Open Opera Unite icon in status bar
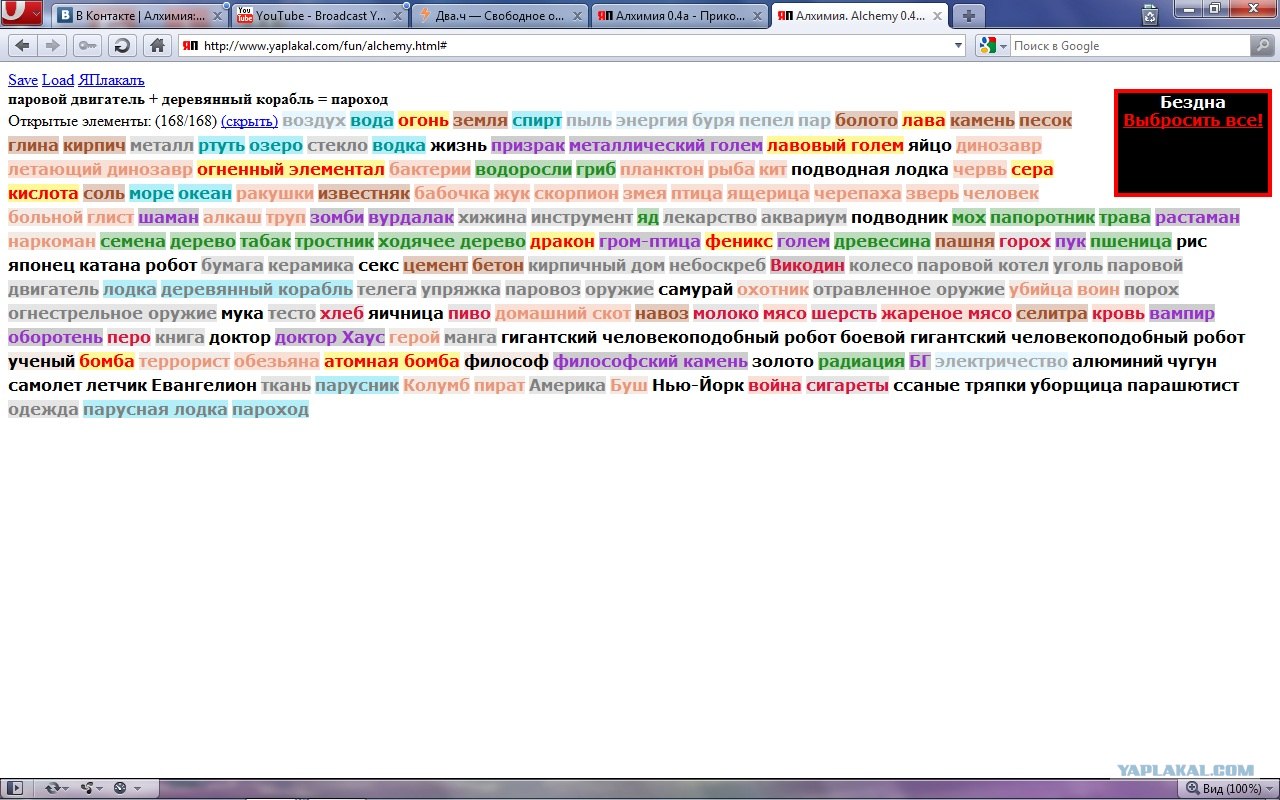1280x800 pixels. tap(90, 789)
